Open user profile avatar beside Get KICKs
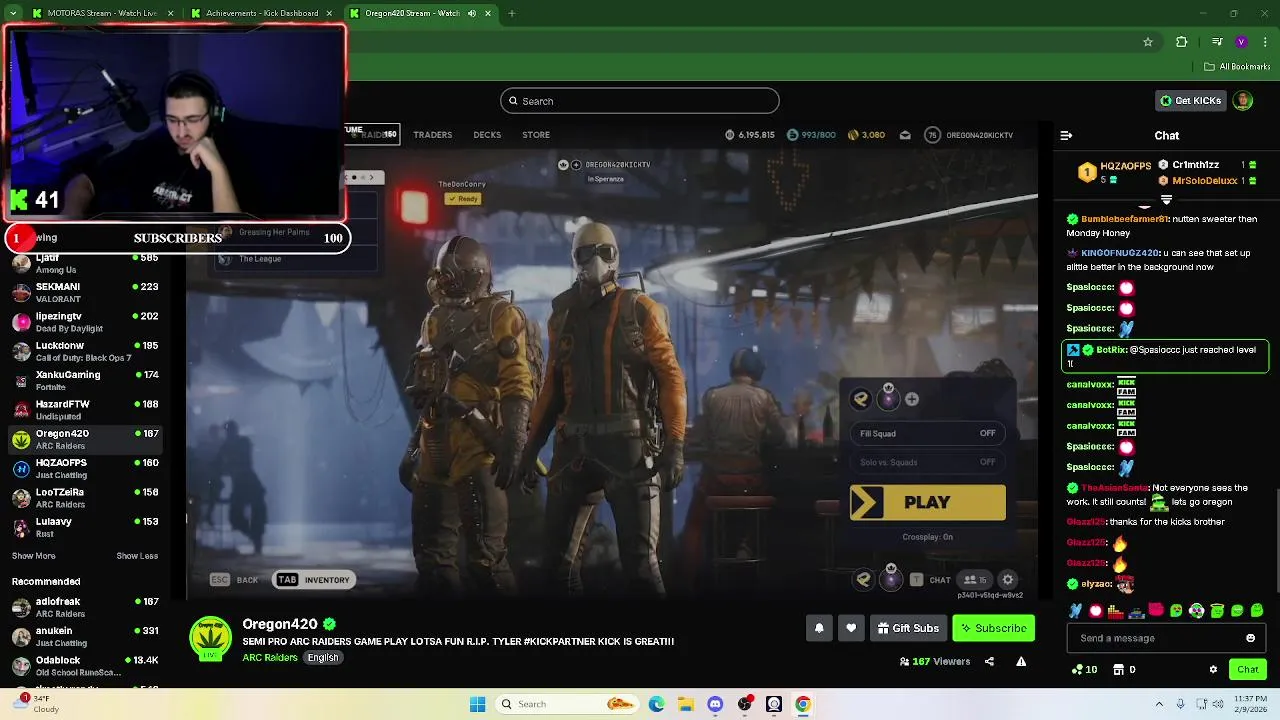 tap(1243, 100)
